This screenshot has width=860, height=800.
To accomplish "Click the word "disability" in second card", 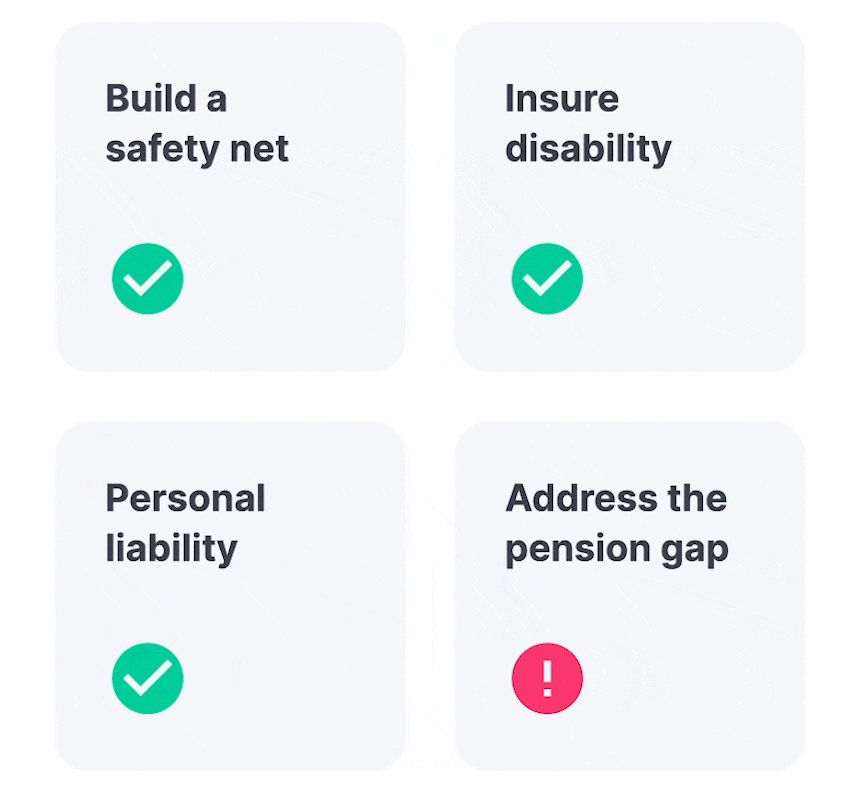I will point(588,149).
